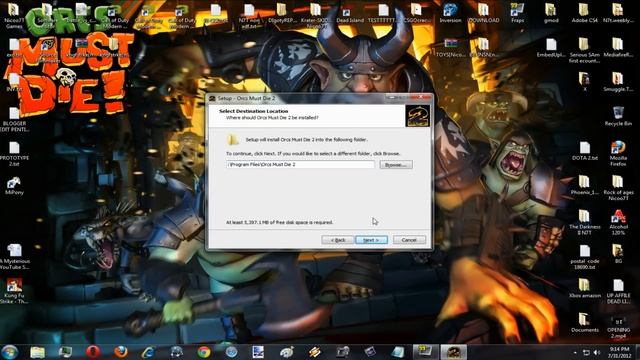Click the setup title bar icon

212,98
